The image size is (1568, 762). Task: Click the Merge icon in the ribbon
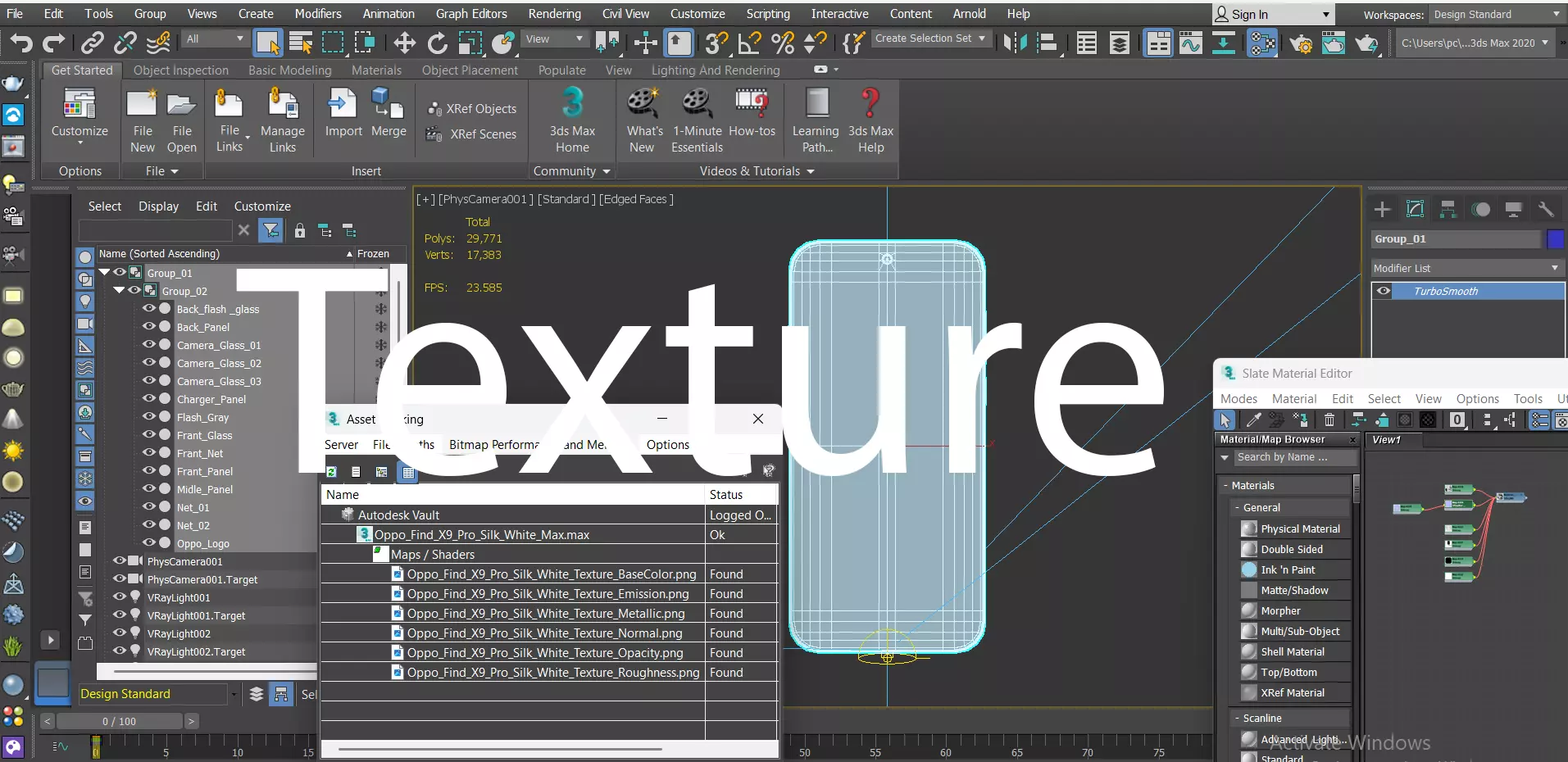pyautogui.click(x=389, y=114)
